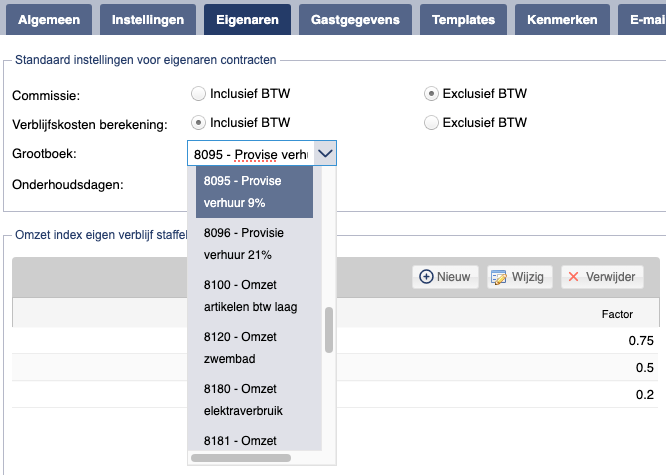
Task: Open the Kenmerken tab
Action: pyautogui.click(x=562, y=20)
